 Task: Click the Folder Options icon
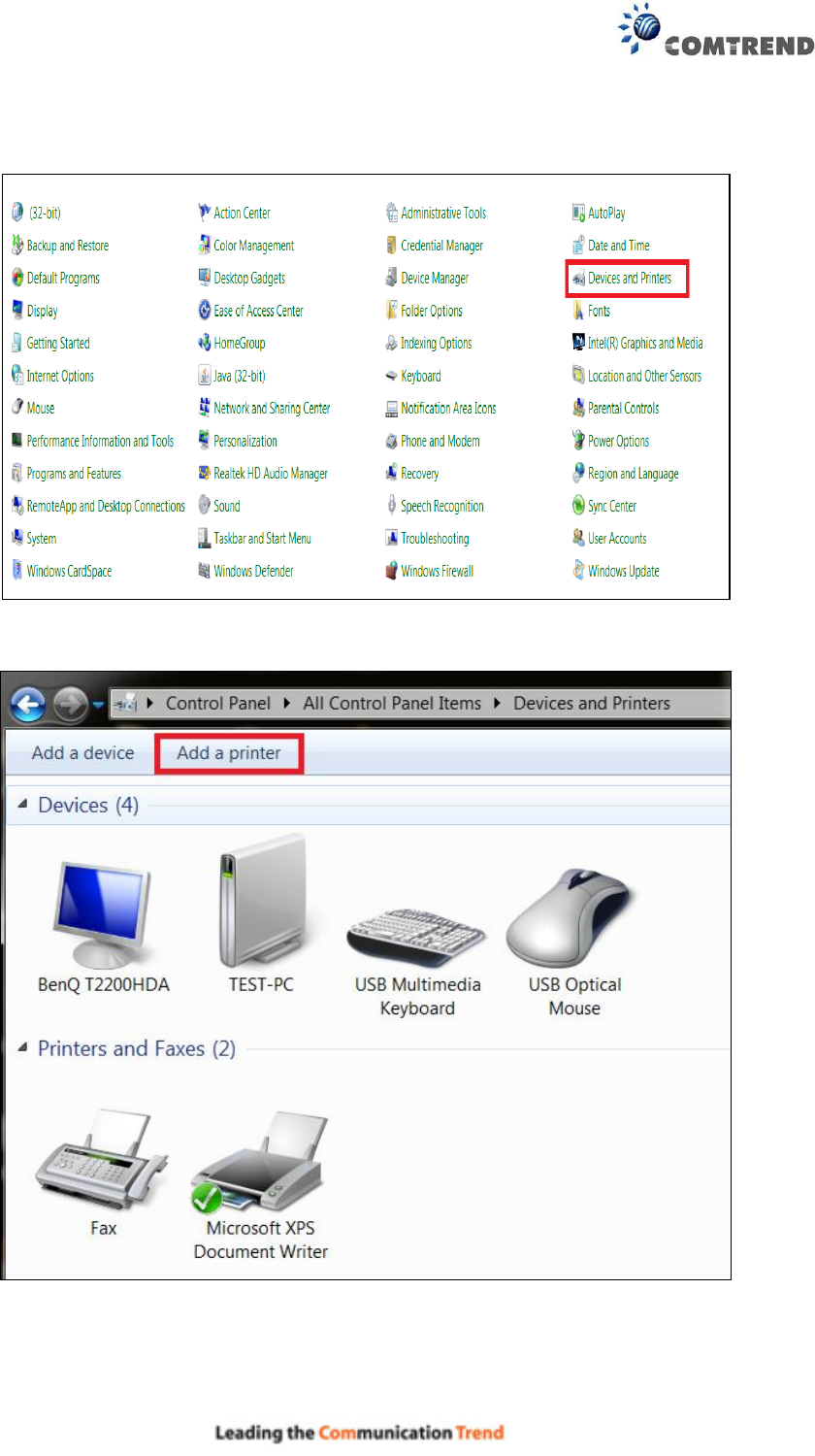(x=392, y=311)
